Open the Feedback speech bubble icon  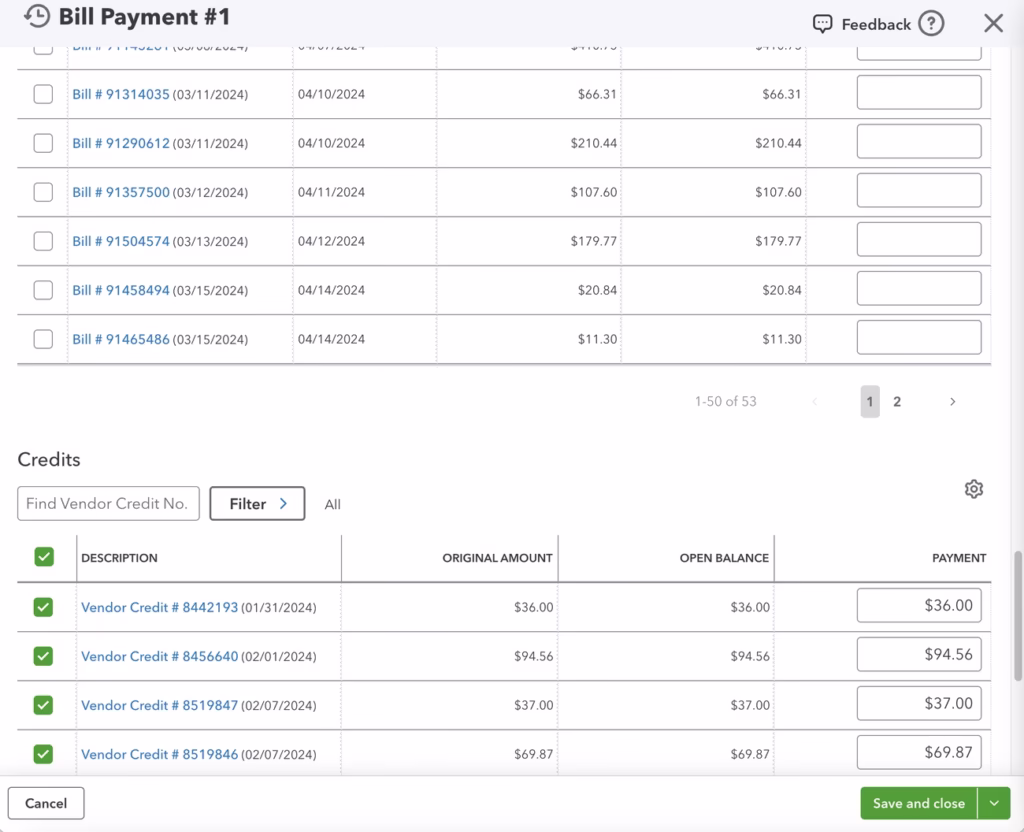[822, 24]
